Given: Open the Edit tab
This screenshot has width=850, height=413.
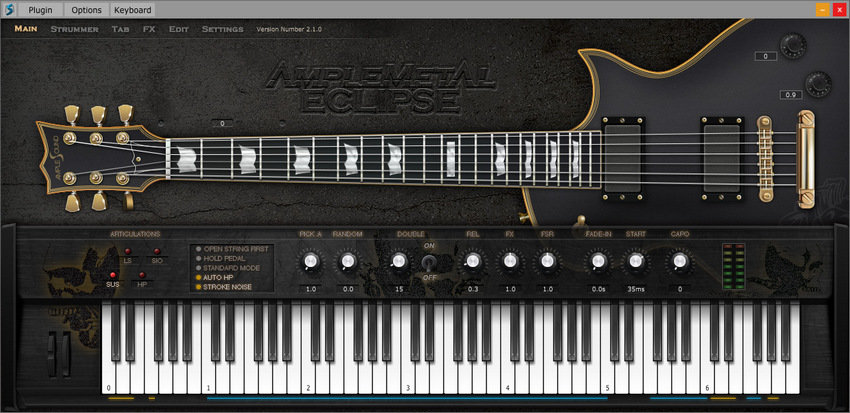Looking at the screenshot, I should pos(178,29).
